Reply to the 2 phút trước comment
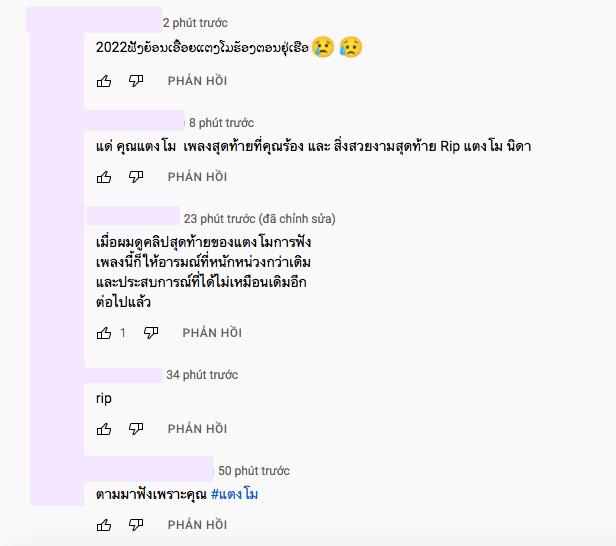This screenshot has height=546, width=616. tap(197, 81)
